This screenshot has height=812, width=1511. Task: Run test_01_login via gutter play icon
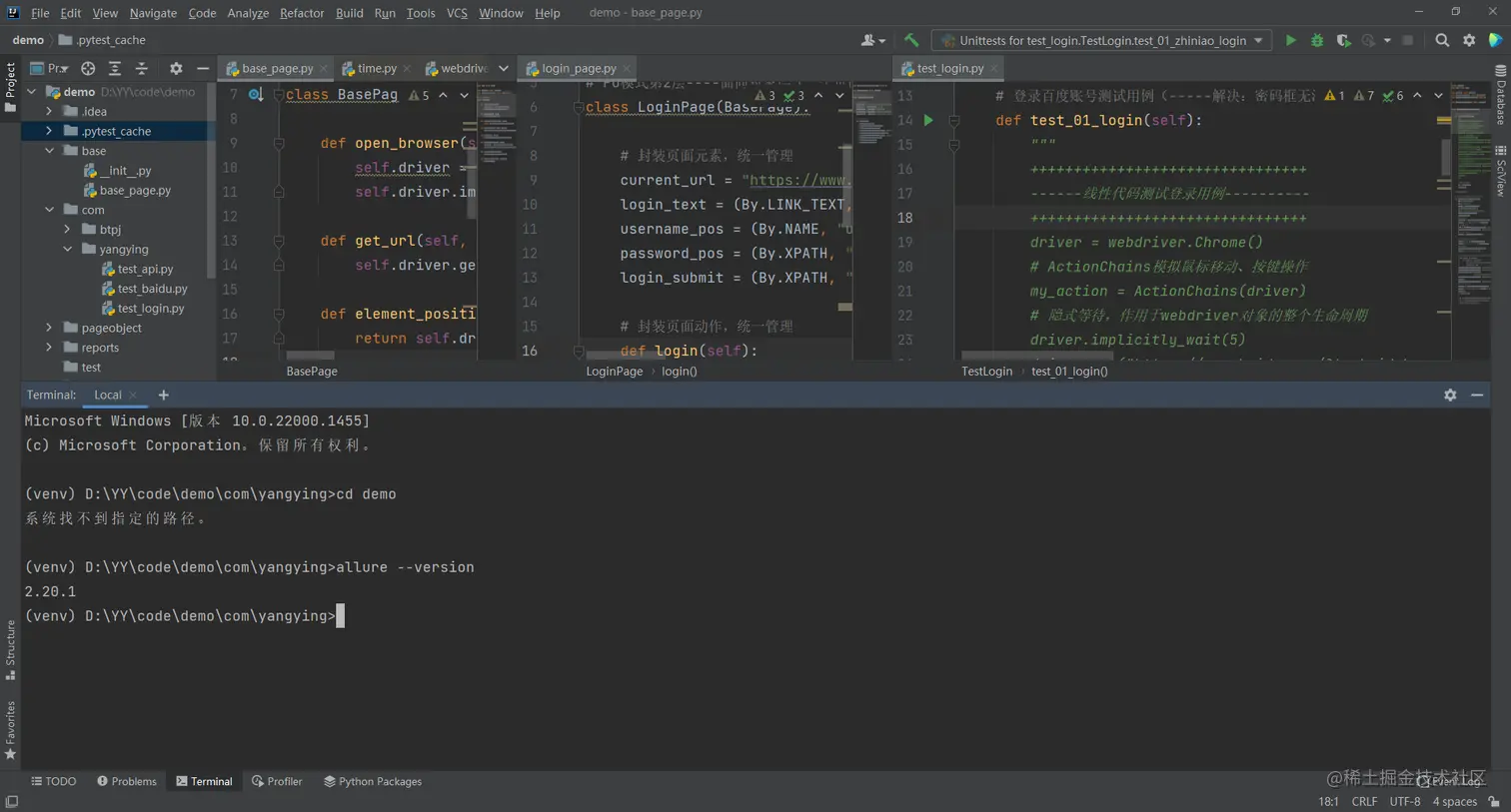click(x=927, y=120)
